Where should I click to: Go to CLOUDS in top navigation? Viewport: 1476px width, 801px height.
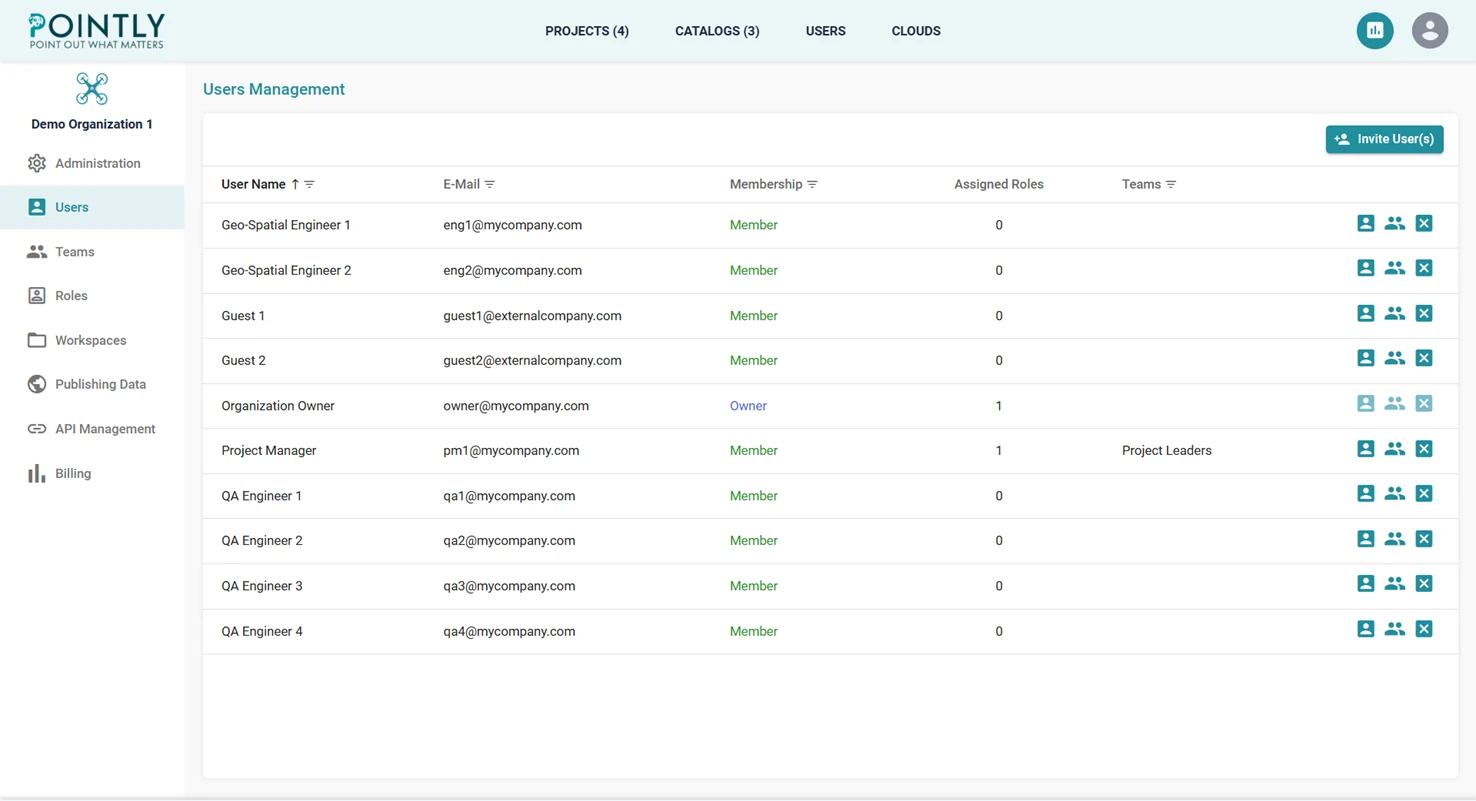click(916, 31)
